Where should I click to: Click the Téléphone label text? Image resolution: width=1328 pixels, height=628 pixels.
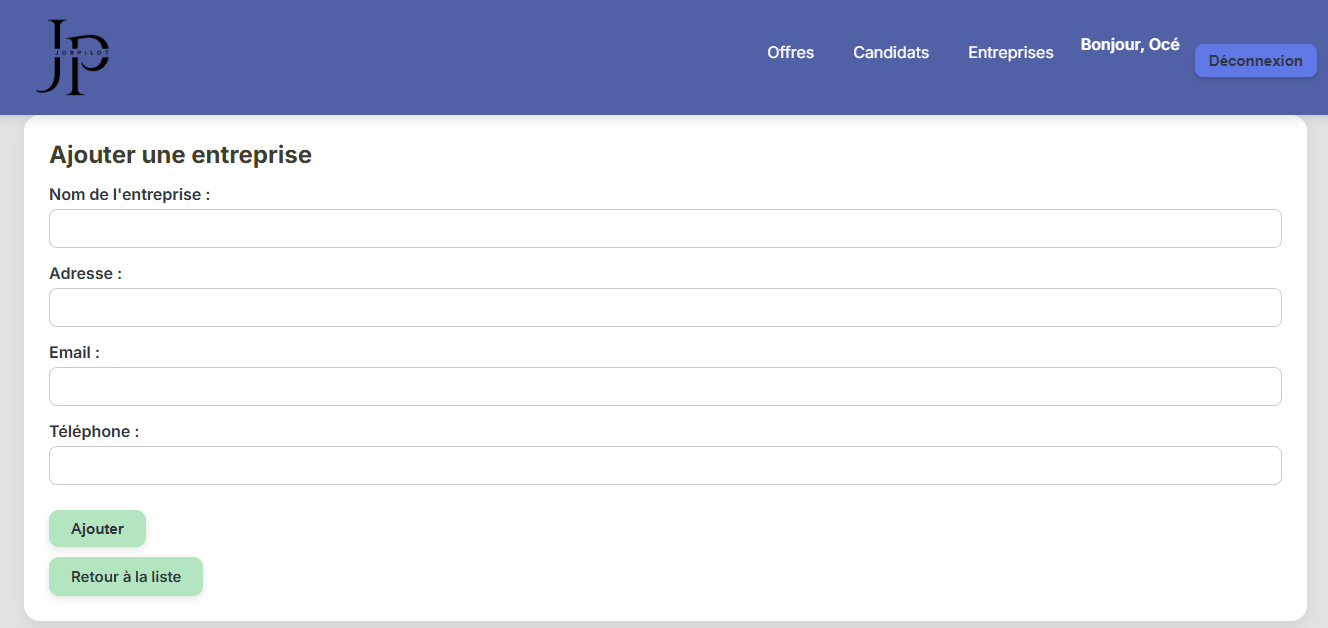(94, 432)
